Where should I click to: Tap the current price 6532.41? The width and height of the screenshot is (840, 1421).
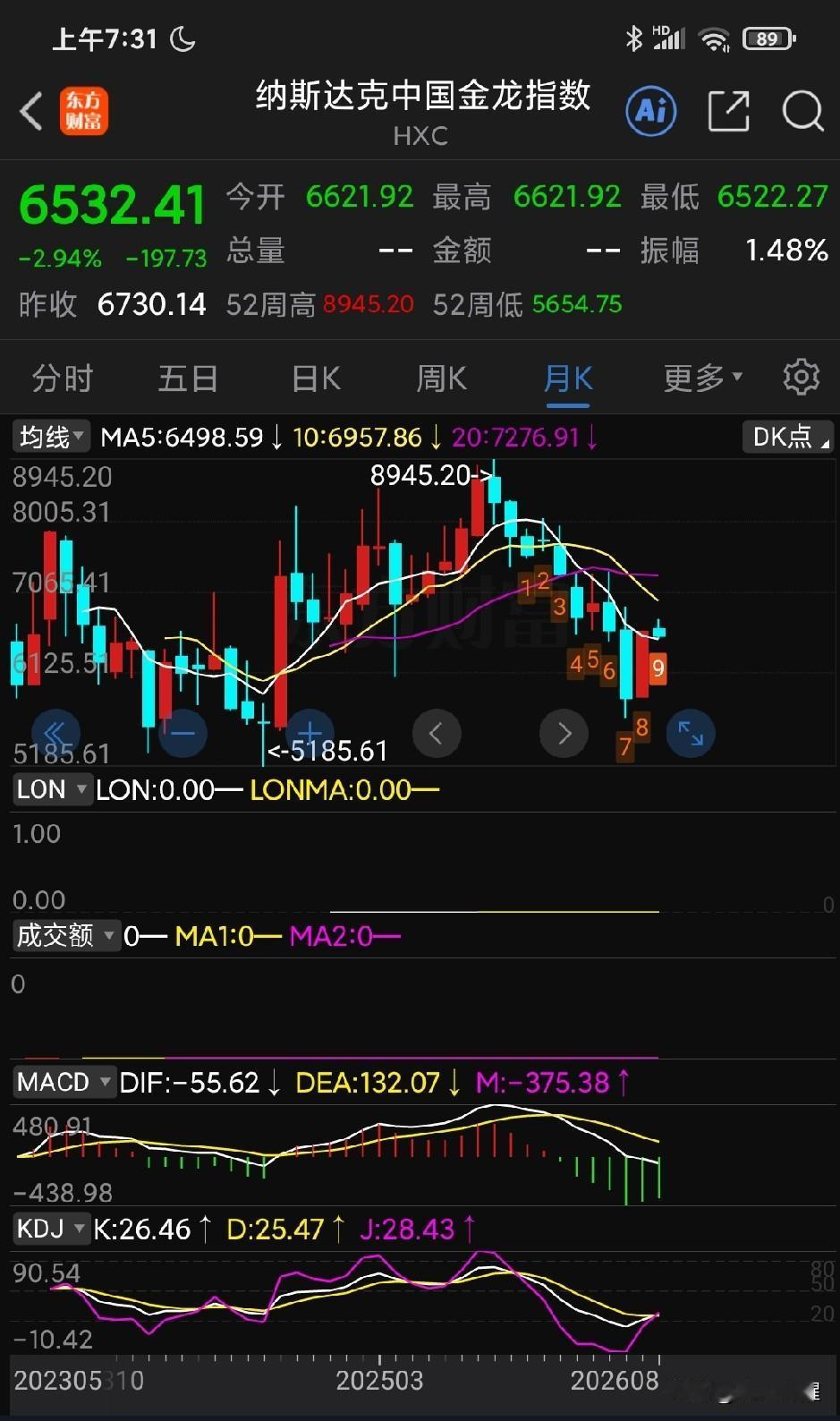tap(112, 204)
